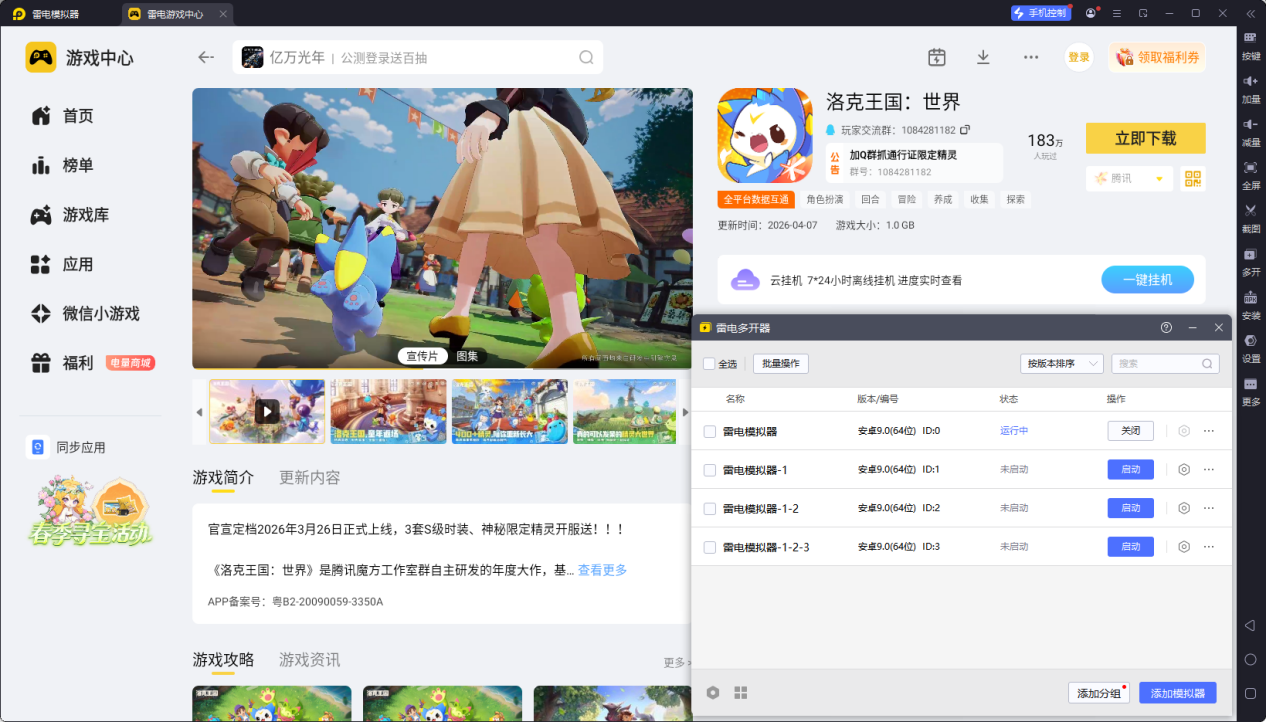Check the box for 雷电模拟器-1 row
This screenshot has height=722, width=1266.
[x=710, y=470]
